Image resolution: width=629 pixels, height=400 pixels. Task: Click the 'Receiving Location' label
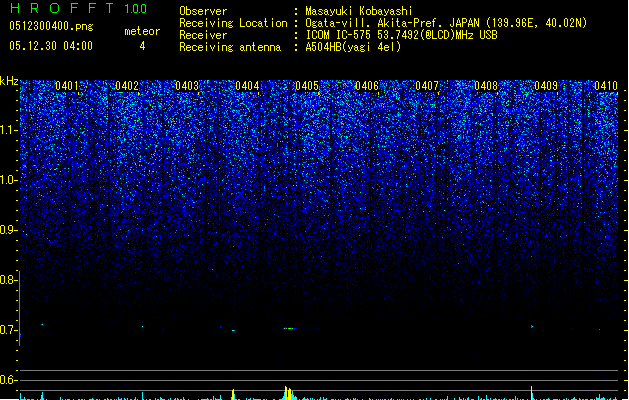coord(233,23)
